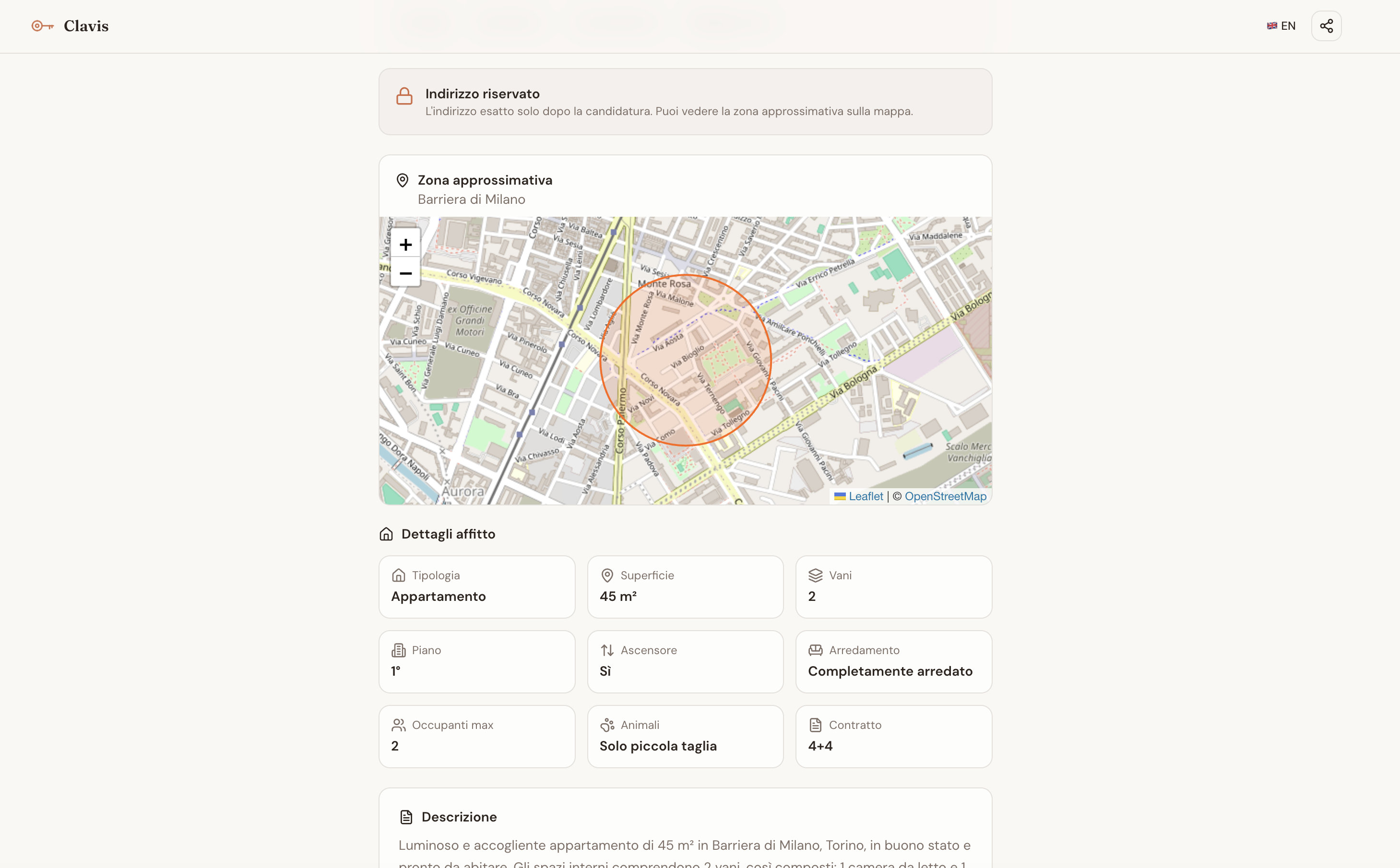1400x868 pixels.
Task: Click the lock icon beside Indirizzo riservato
Action: pos(404,96)
